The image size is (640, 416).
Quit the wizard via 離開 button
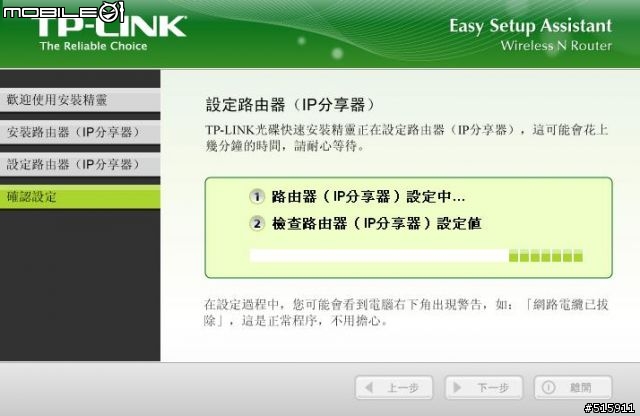pyautogui.click(x=573, y=387)
